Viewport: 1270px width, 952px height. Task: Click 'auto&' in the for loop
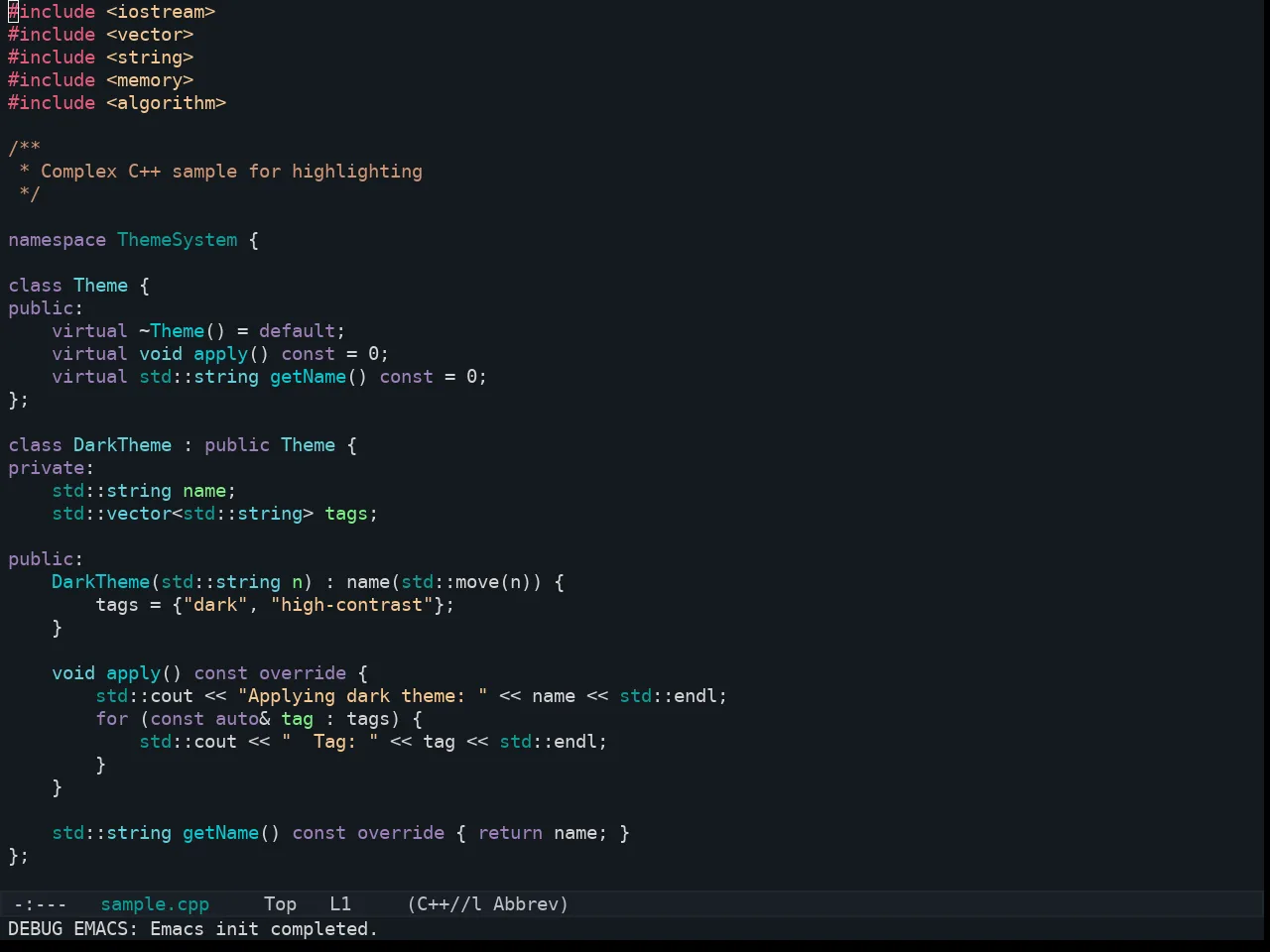coord(242,719)
